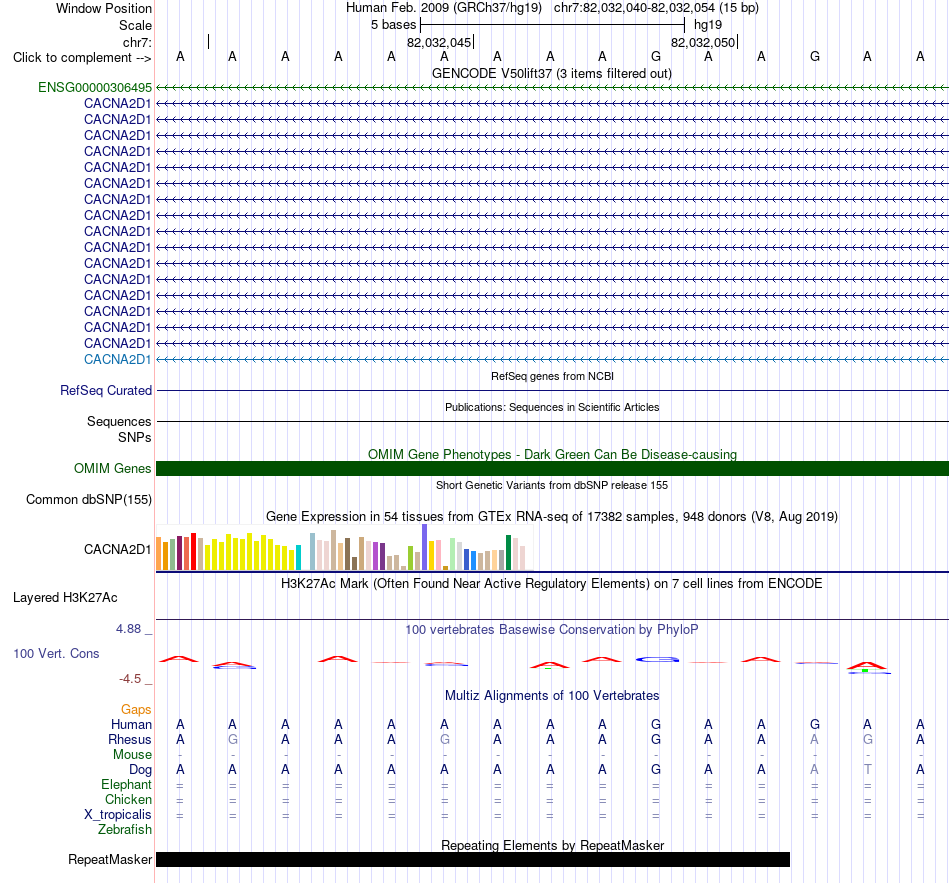Click the GENCODE V50lift37 track title
This screenshot has height=883, width=950.
552,73
